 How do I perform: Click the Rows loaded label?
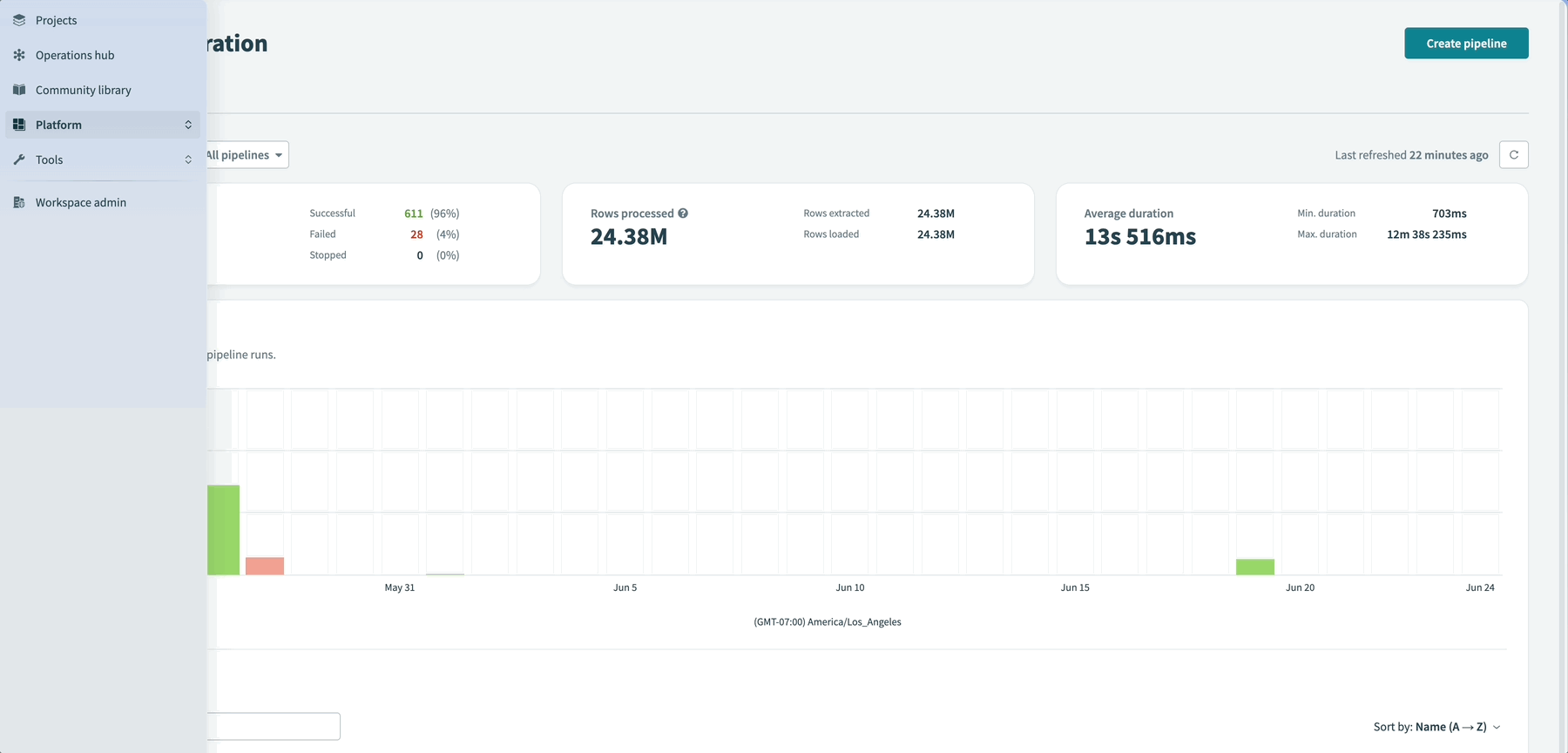click(831, 234)
